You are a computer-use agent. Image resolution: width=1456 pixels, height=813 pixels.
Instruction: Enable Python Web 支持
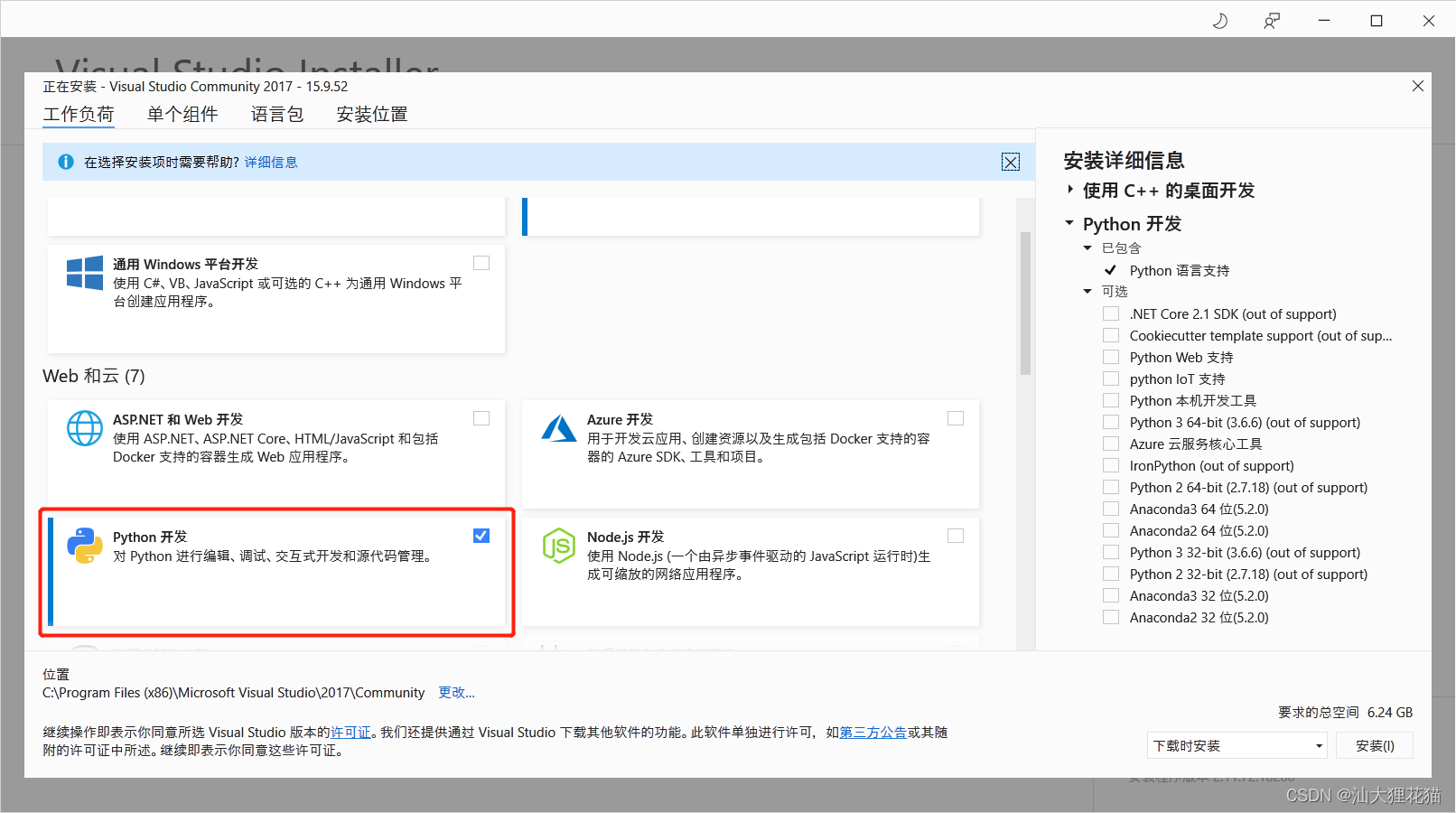click(1111, 356)
